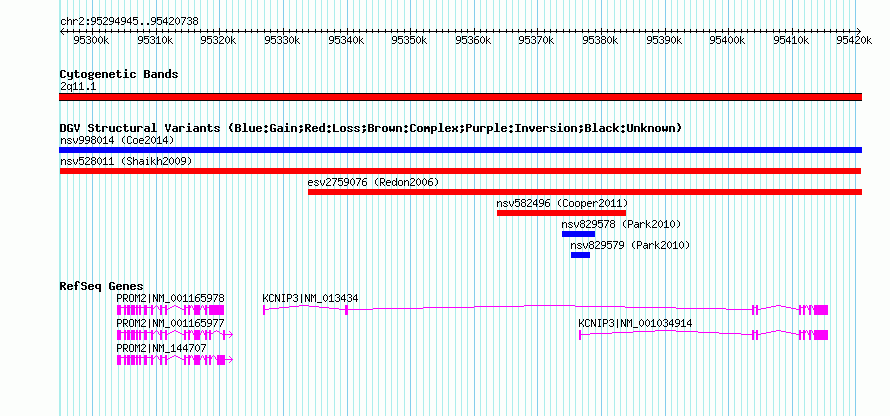
Task: Click the 95380k ruler tick label
Action: tap(600, 41)
